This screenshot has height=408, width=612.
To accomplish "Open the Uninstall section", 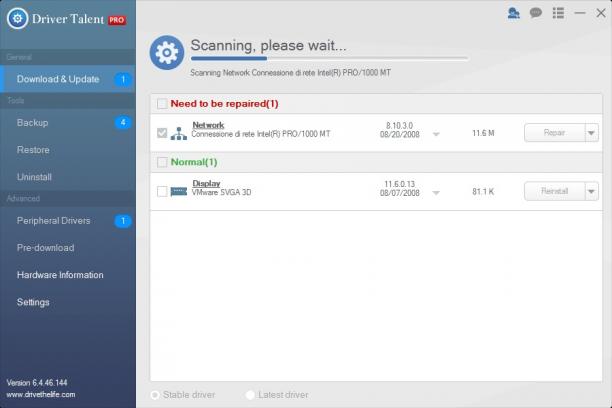I will (x=68, y=177).
